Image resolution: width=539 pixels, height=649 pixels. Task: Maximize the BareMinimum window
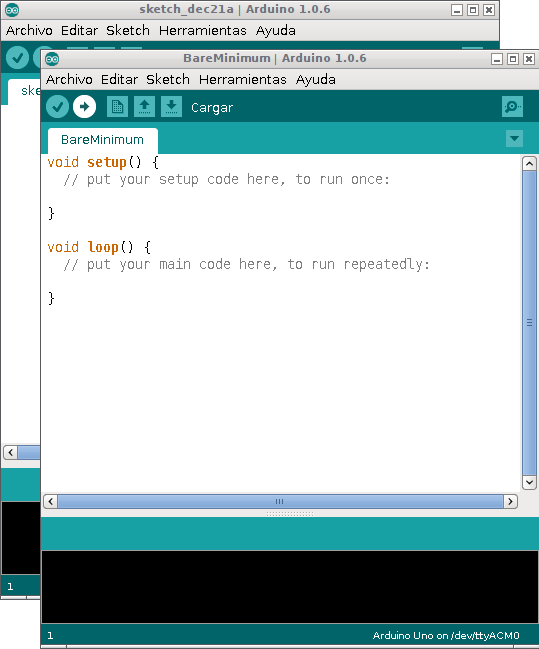click(x=513, y=59)
